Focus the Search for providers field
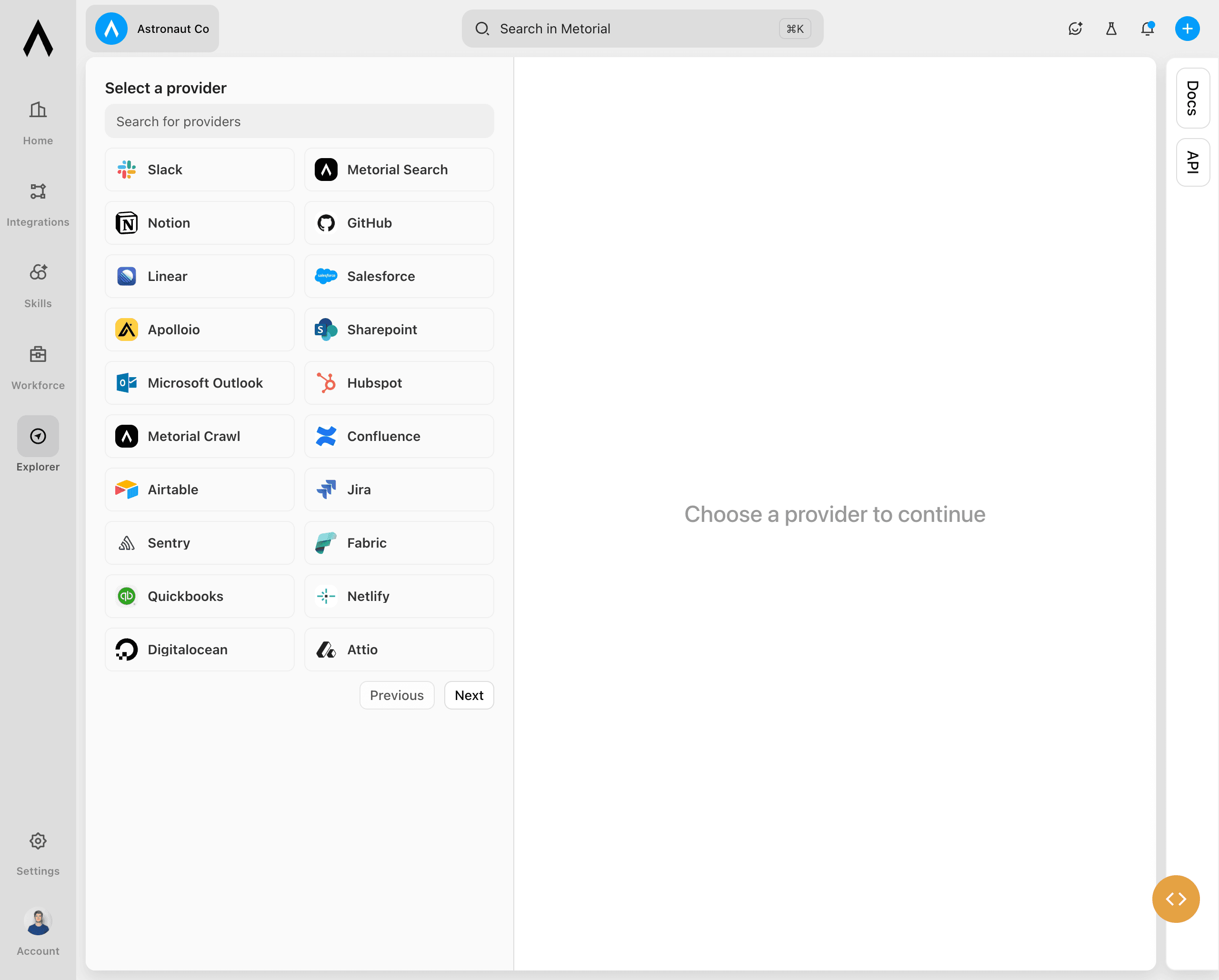 [x=299, y=121]
